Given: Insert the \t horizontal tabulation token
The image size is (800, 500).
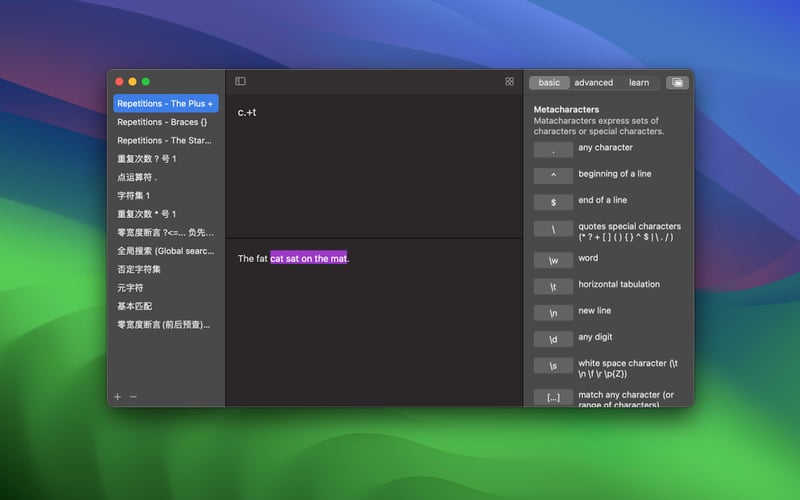Looking at the screenshot, I should tap(553, 287).
